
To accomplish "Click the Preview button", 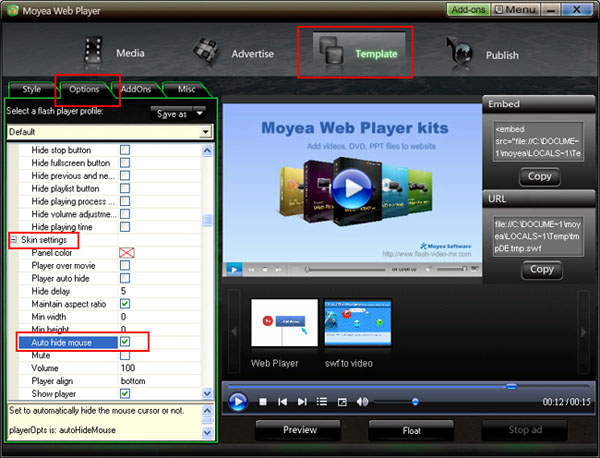I will pos(299,430).
